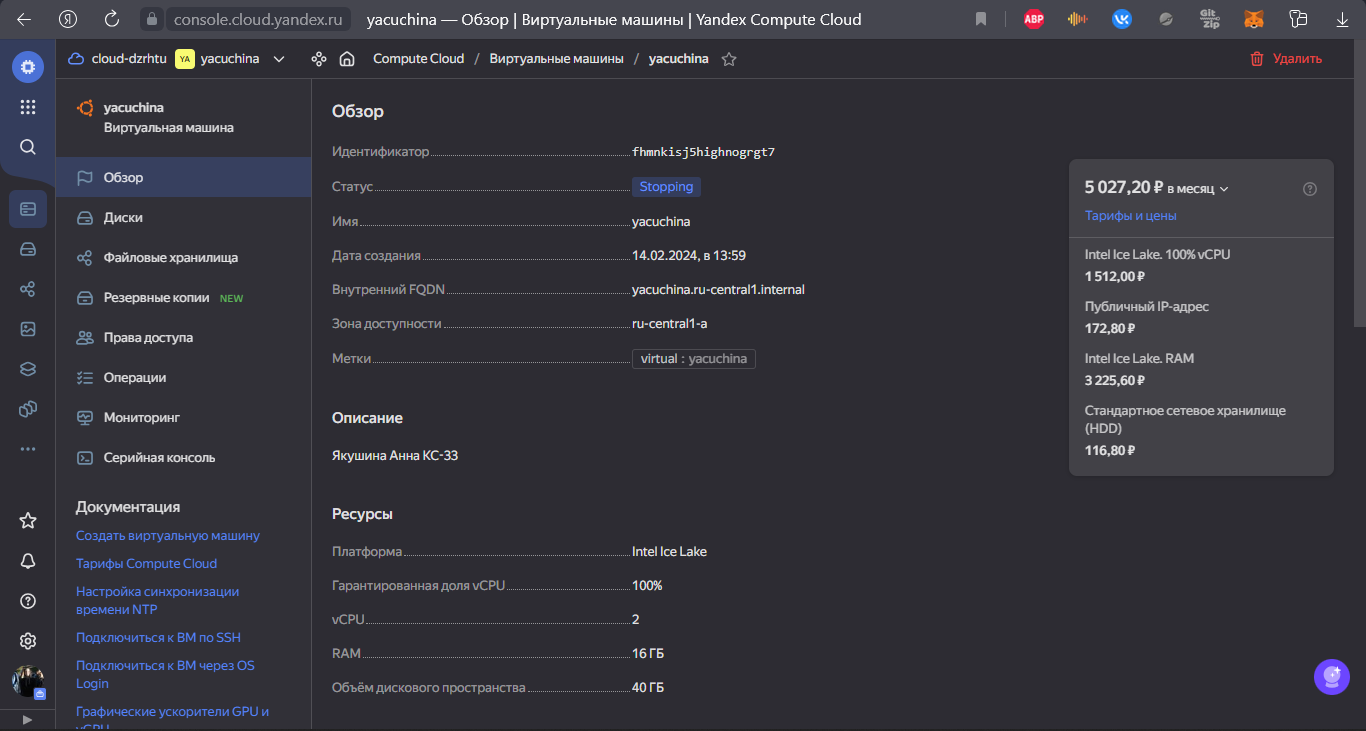Click the bookmark icon in address bar
Image resolution: width=1366 pixels, height=731 pixels.
pyautogui.click(x=981, y=19)
